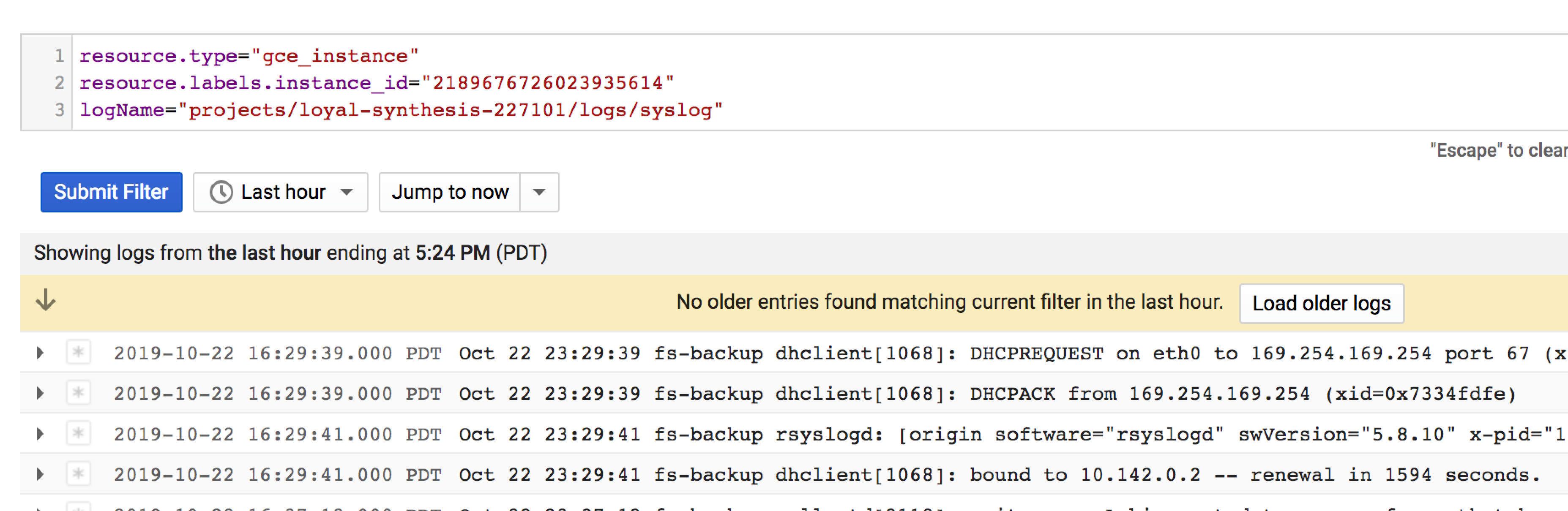The image size is (1568, 511).
Task: Click the clock icon in Last hour
Action: (221, 192)
